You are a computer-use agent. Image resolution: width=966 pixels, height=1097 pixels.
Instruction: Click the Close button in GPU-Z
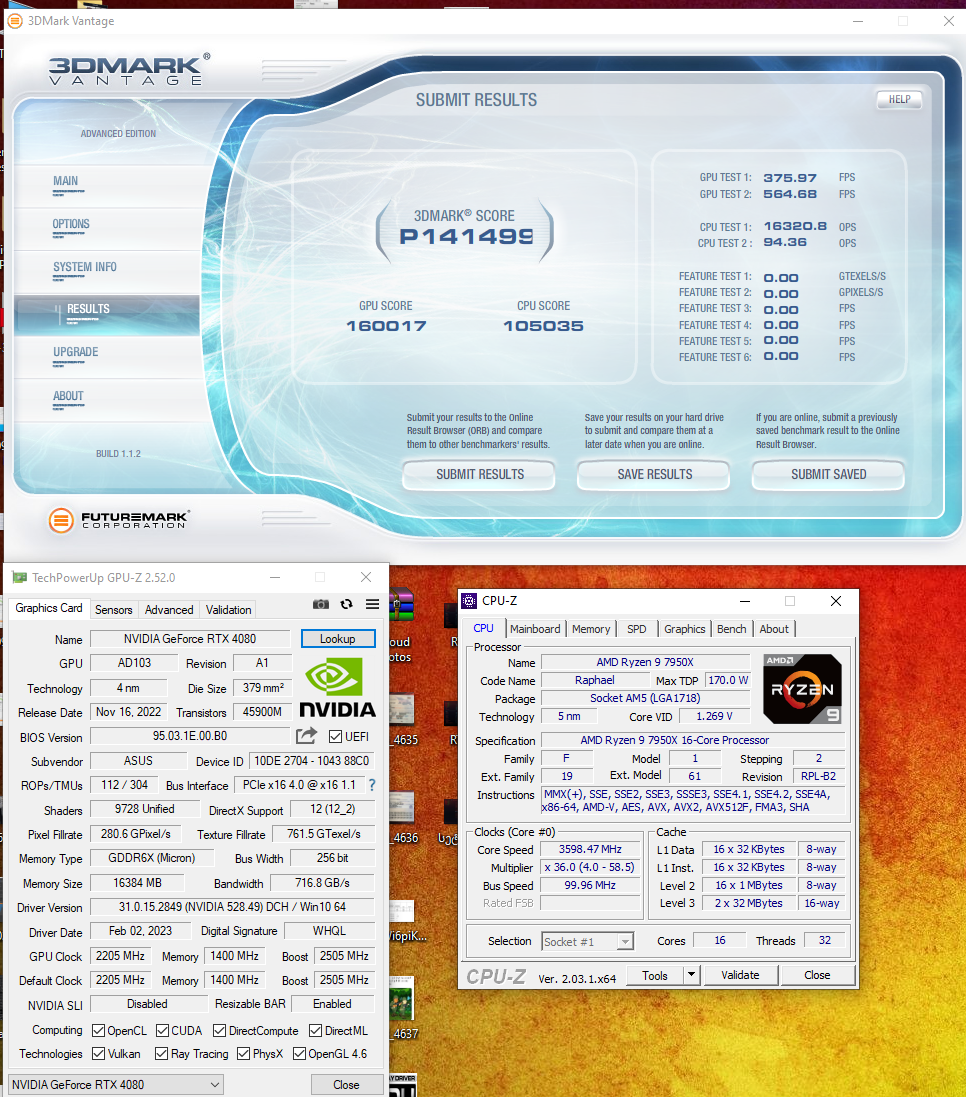pos(346,1085)
